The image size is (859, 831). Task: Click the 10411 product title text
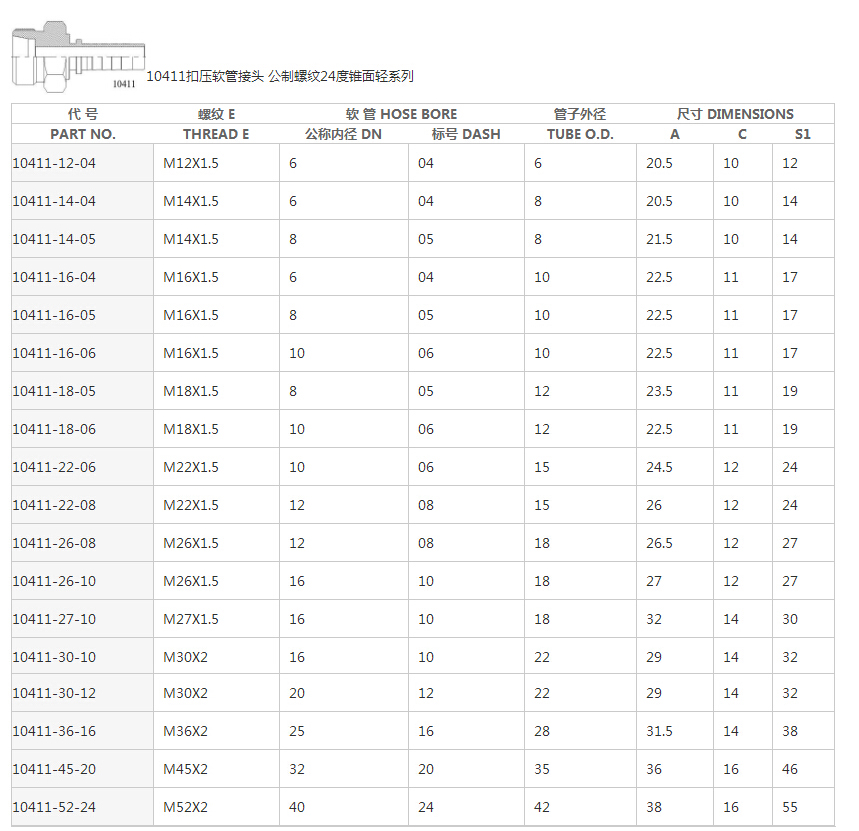[x=280, y=76]
